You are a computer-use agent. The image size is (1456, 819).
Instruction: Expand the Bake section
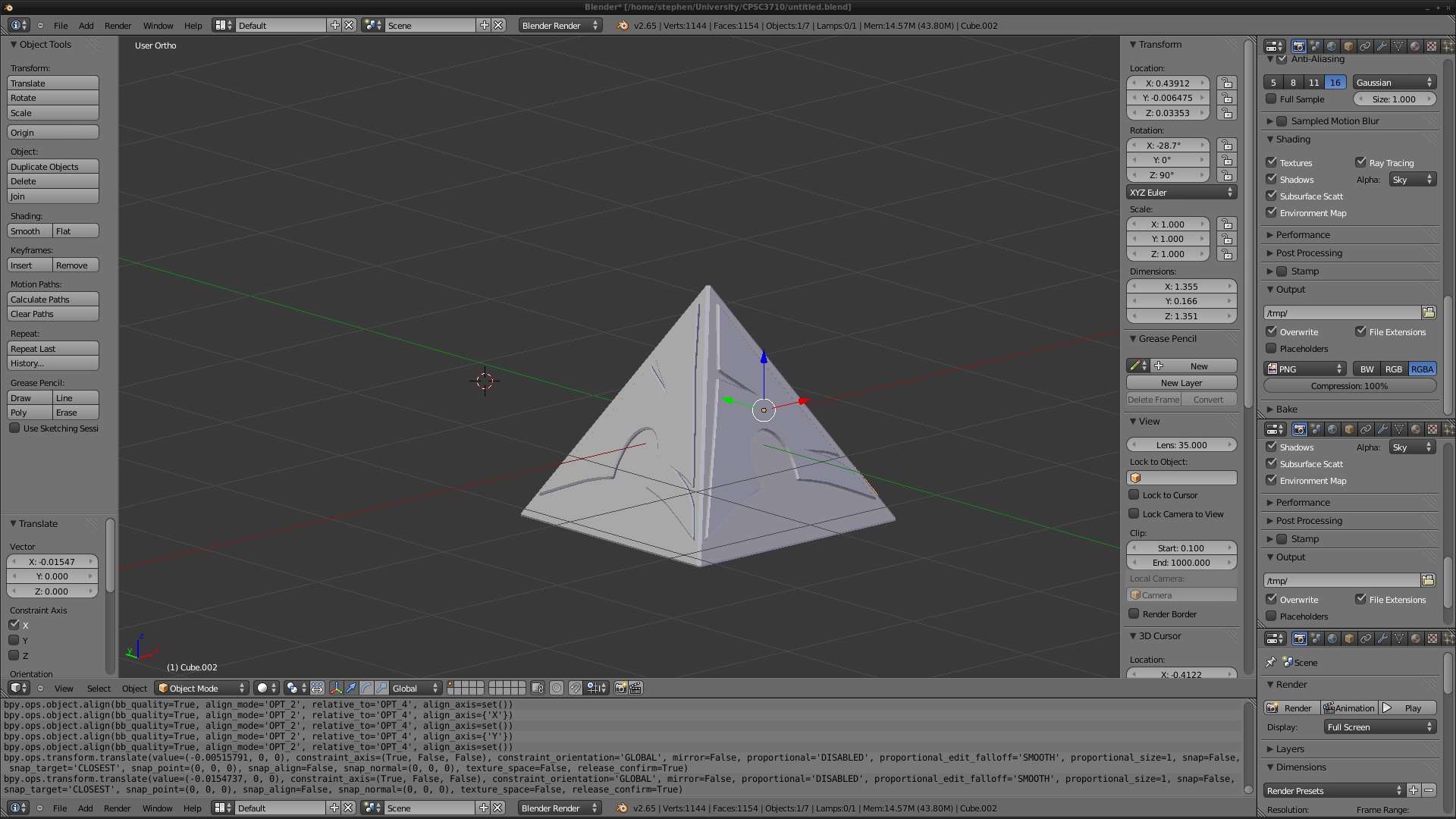[x=1287, y=409]
